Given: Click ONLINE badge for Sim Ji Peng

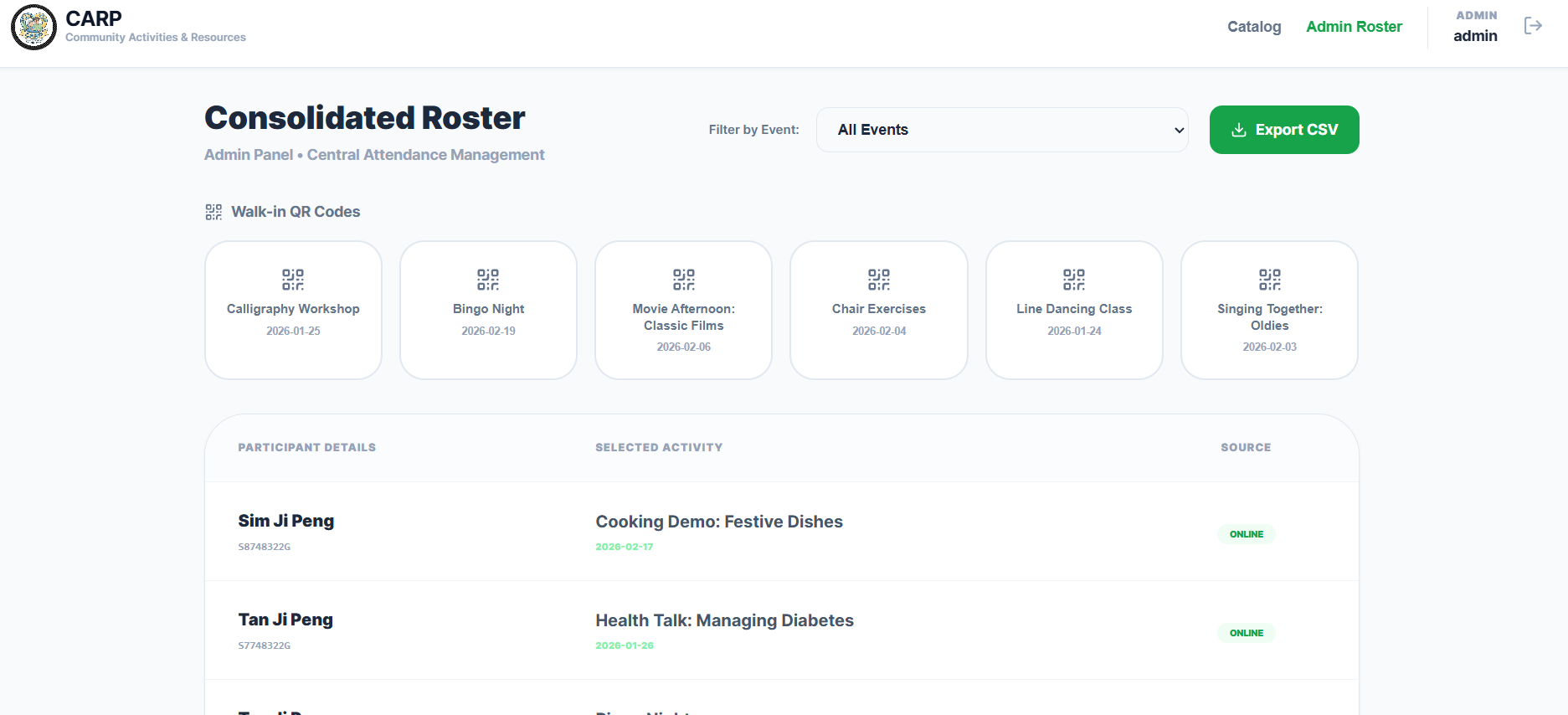Looking at the screenshot, I should click(1247, 534).
